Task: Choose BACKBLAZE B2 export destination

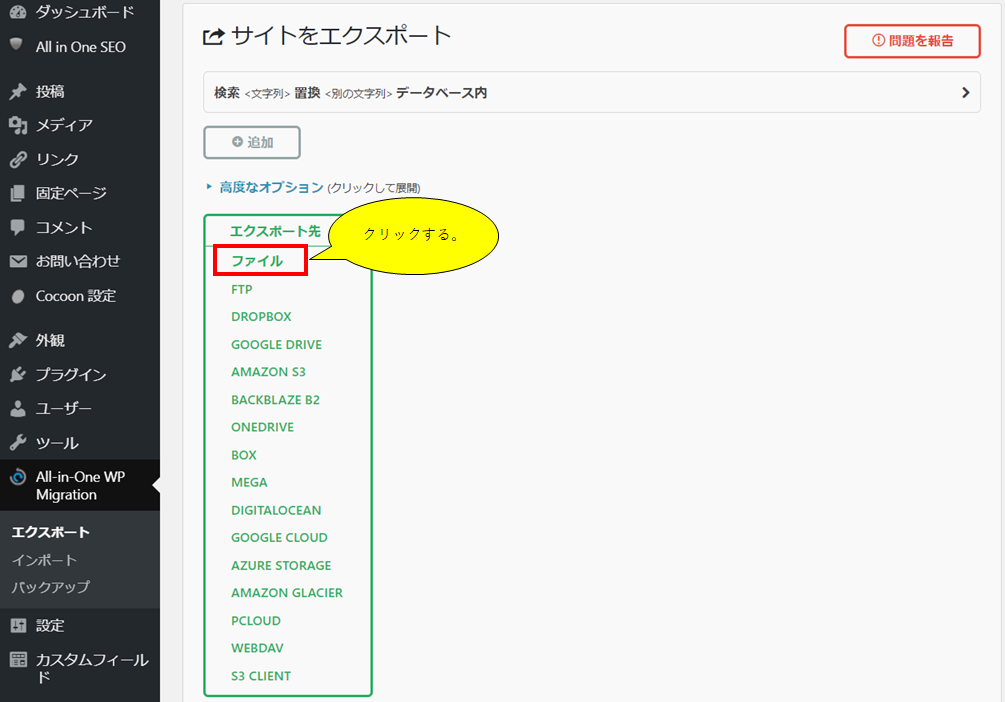Action: click(x=275, y=400)
